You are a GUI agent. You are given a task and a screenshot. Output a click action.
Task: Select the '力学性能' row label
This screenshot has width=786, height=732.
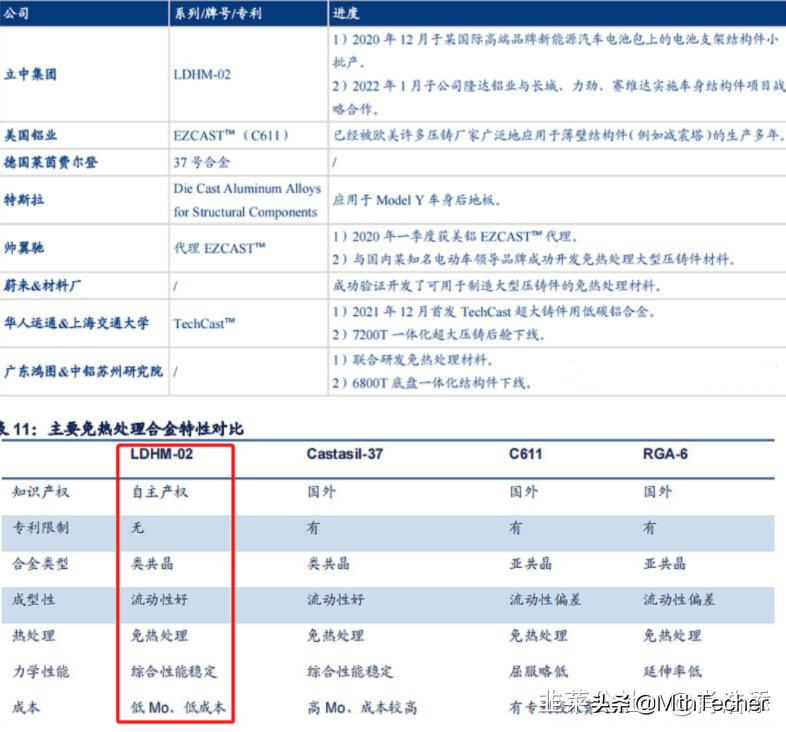click(41, 671)
